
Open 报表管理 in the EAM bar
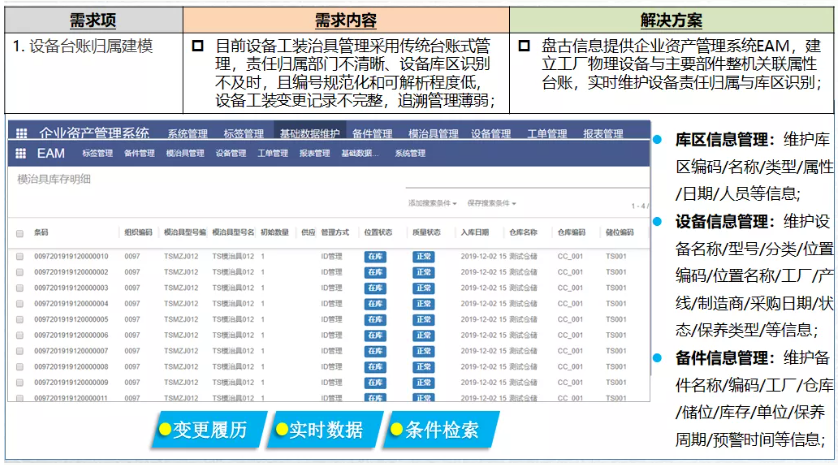[x=314, y=154]
